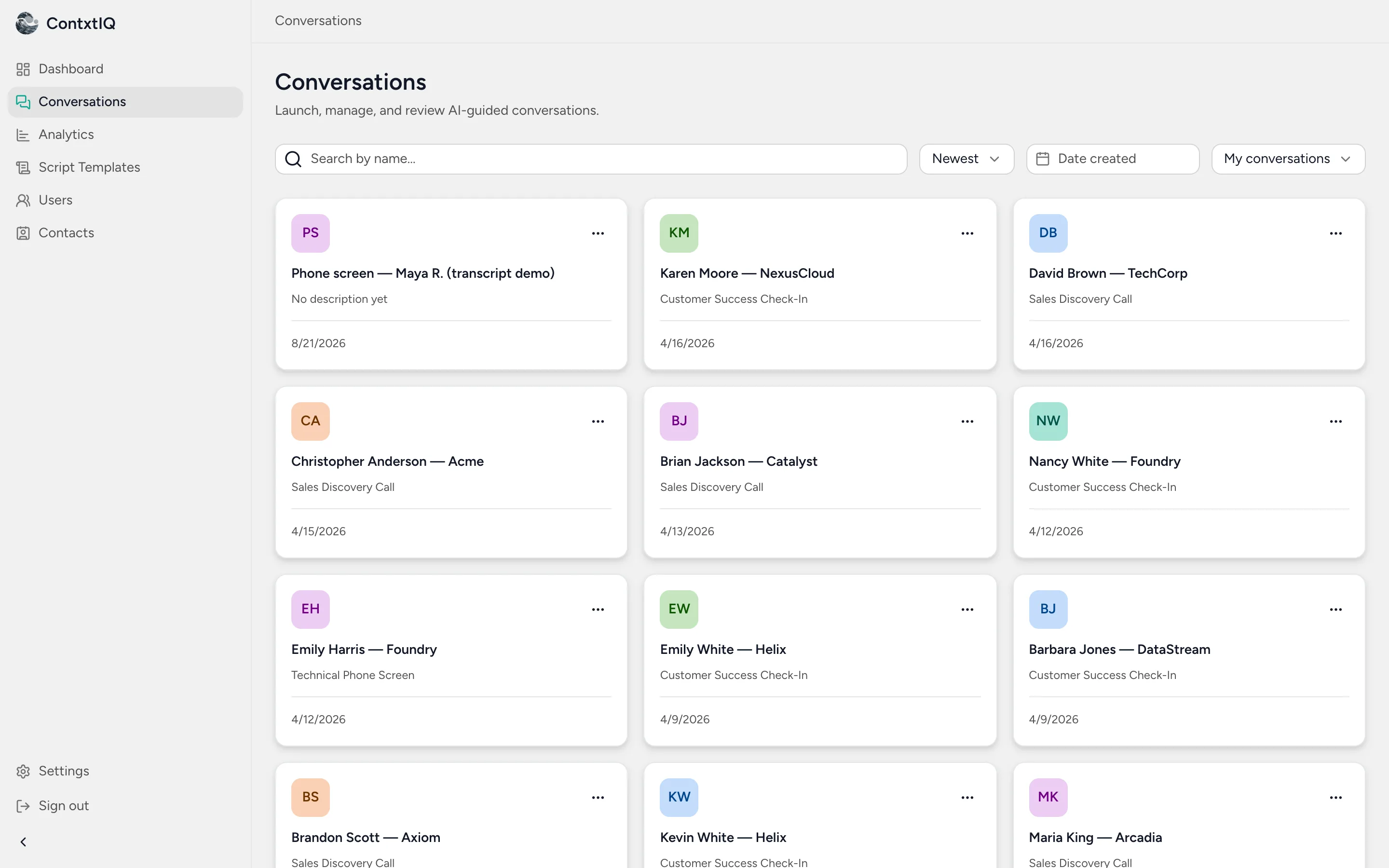Click the 4/15/2026 date text
Image resolution: width=1389 pixels, height=868 pixels.
(x=318, y=531)
